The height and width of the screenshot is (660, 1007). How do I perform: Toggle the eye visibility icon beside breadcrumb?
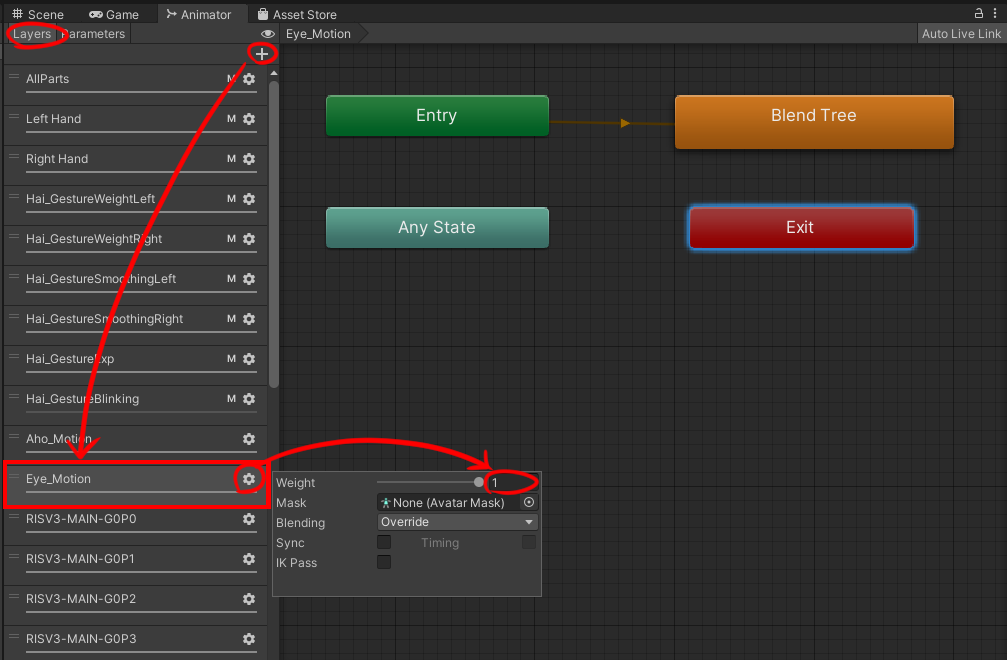pos(268,34)
